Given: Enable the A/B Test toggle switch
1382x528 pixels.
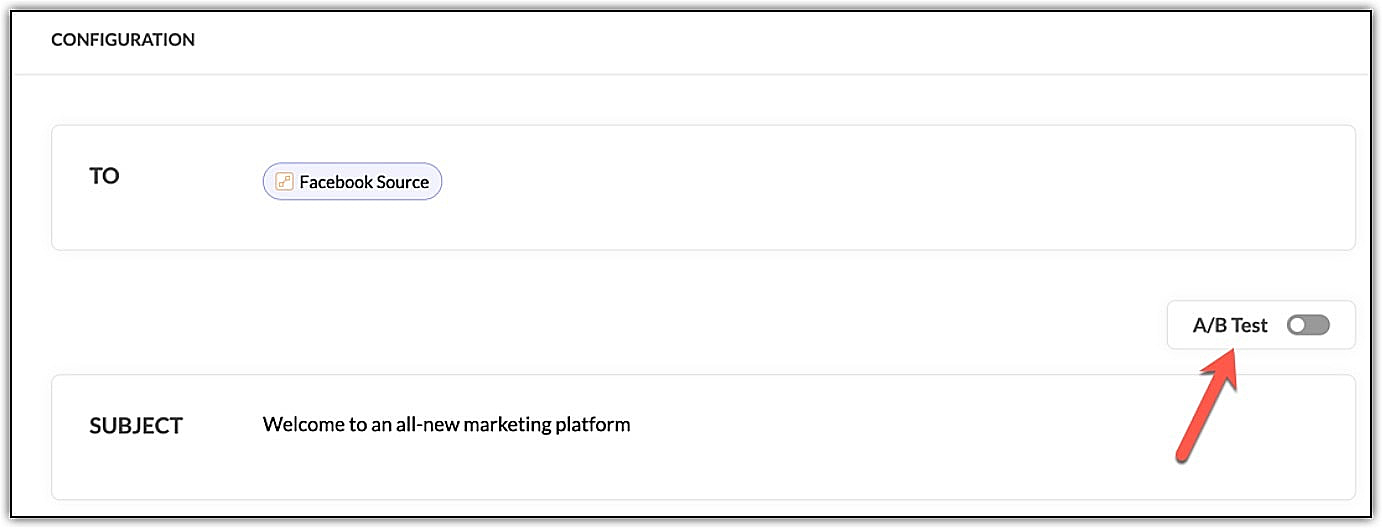Looking at the screenshot, I should point(1308,325).
